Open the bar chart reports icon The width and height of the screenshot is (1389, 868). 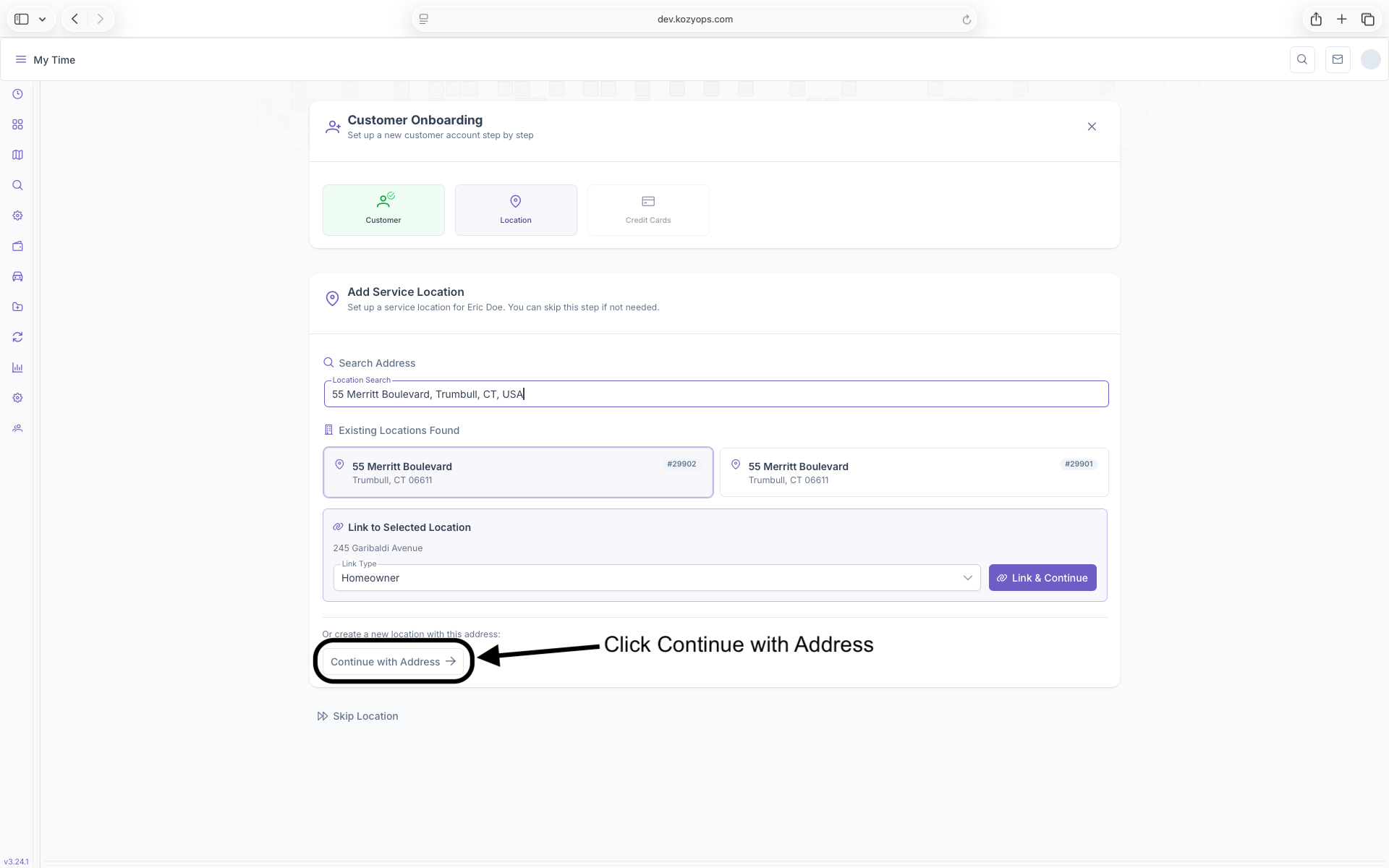tap(17, 367)
